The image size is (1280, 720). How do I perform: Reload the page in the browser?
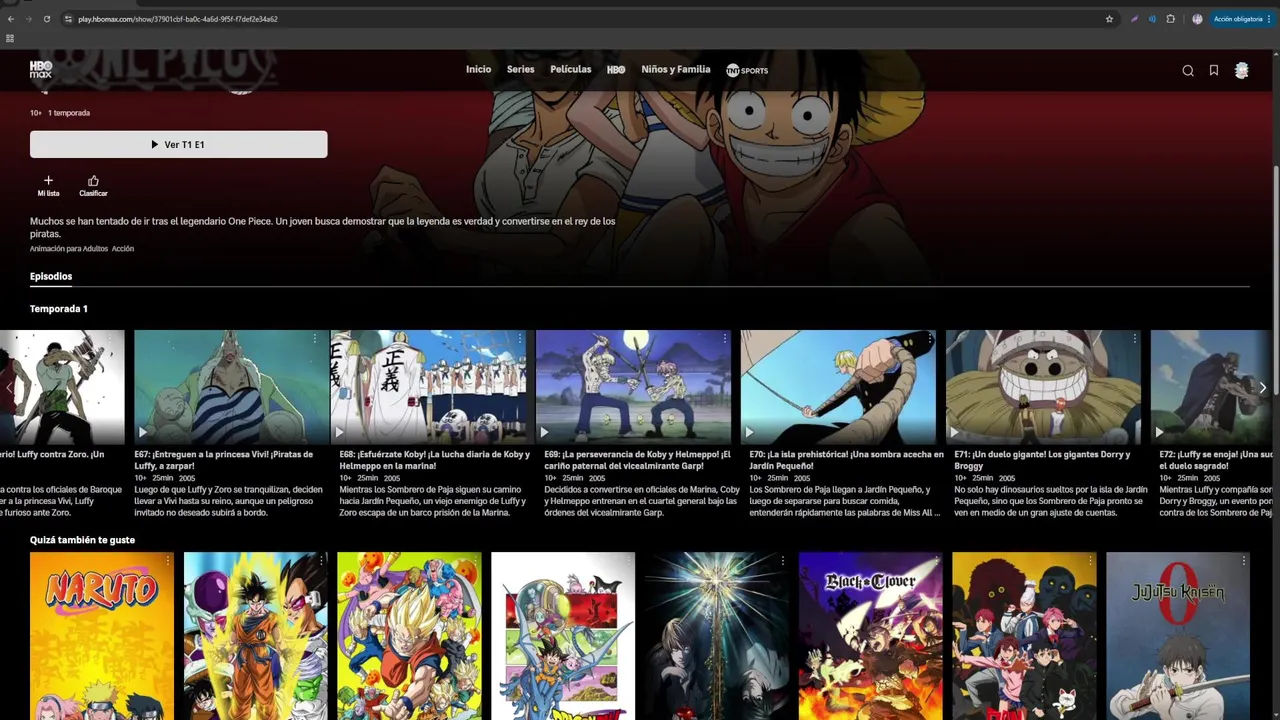[x=46, y=19]
